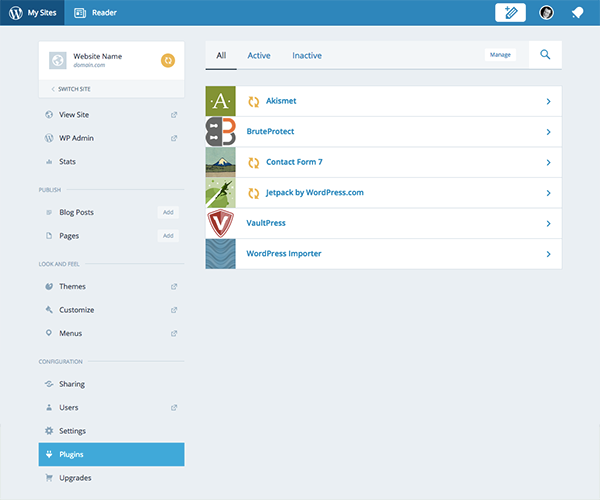600x500 pixels.
Task: Expand the WordPress Importer row chevron
Action: (x=548, y=254)
